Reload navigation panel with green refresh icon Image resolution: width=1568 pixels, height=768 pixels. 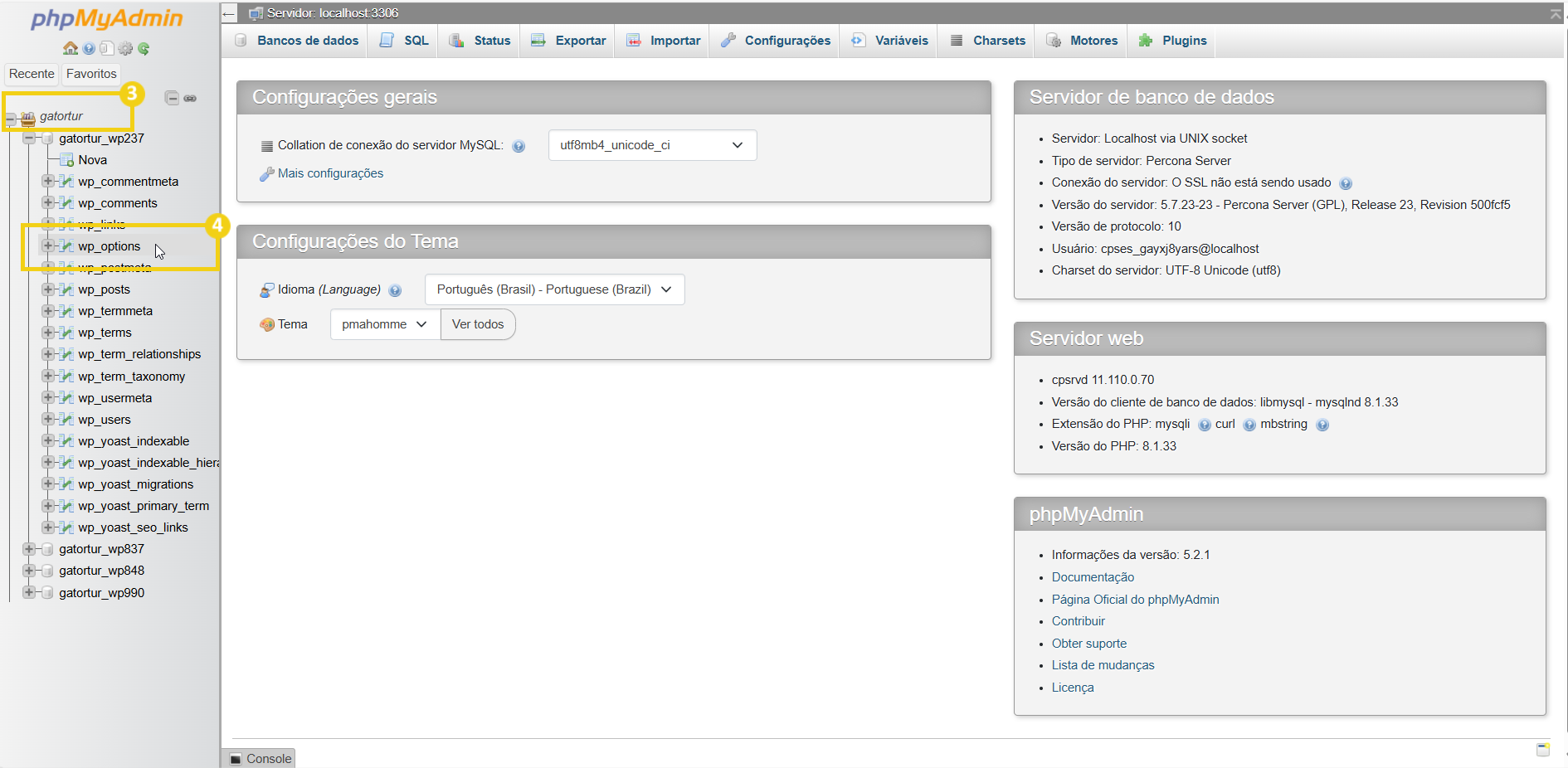pyautogui.click(x=144, y=49)
